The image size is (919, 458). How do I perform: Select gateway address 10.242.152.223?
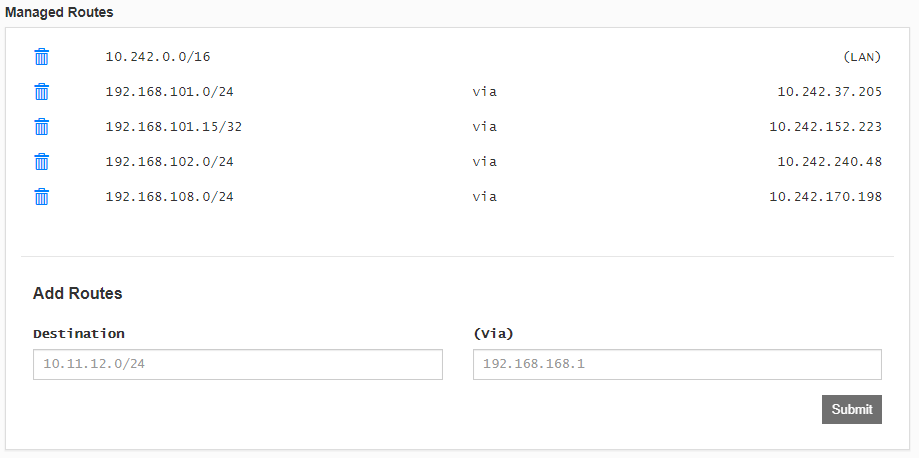(x=825, y=127)
